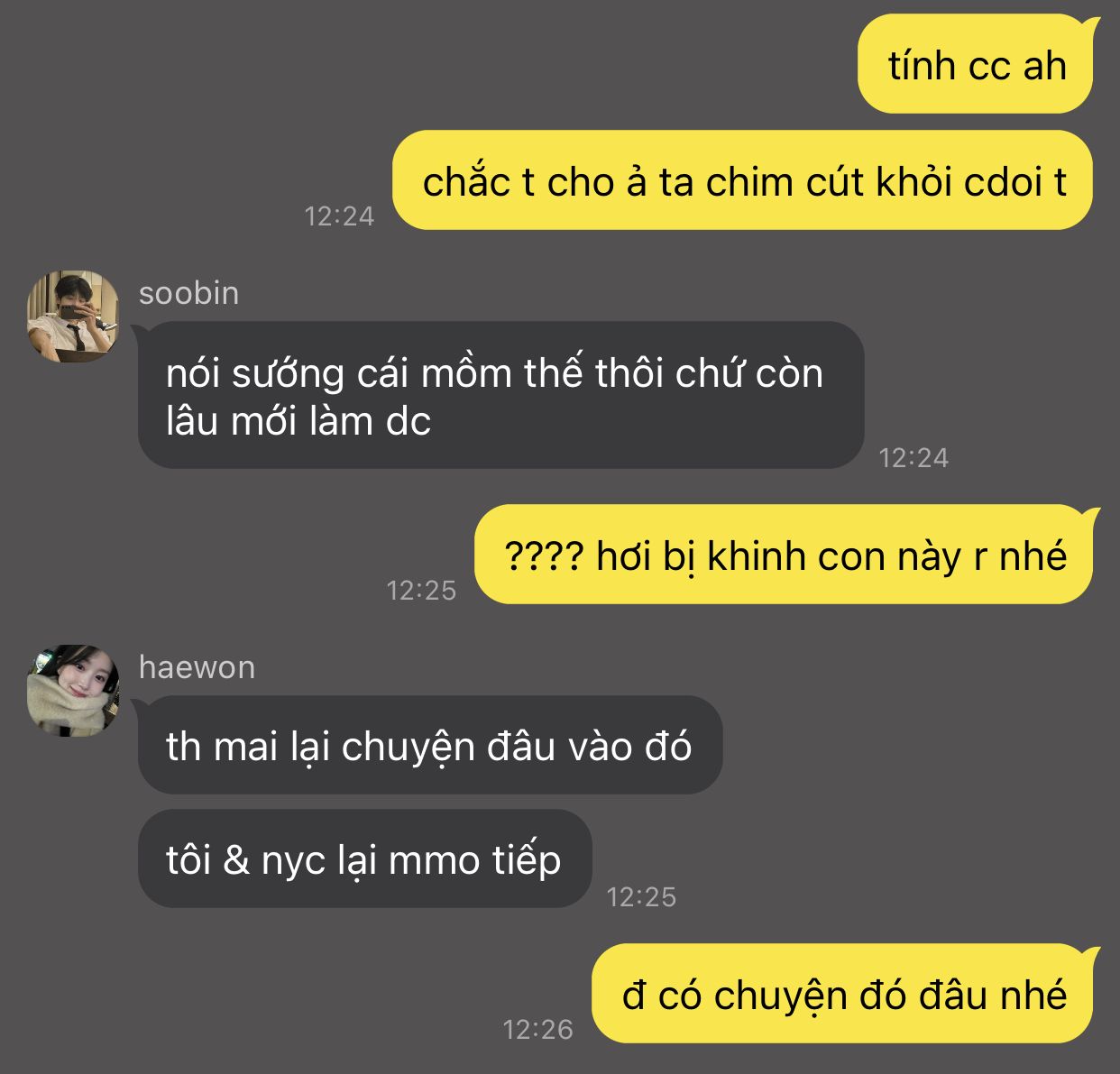Screen dimensions: 1120x1074
Task: Select the bubble 'tôi & nyc lại mmo tiếp'
Action: coord(363,858)
